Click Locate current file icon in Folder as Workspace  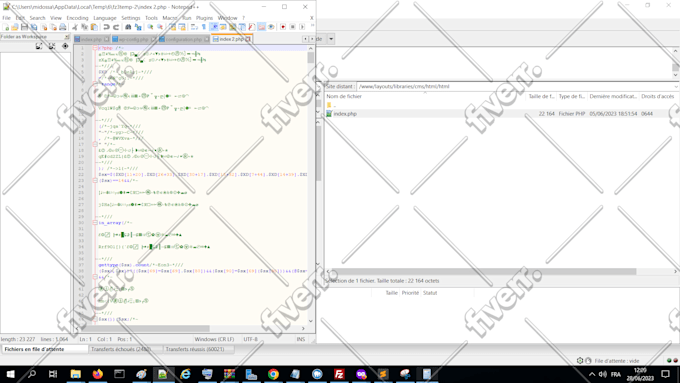pyautogui.click(x=65, y=46)
